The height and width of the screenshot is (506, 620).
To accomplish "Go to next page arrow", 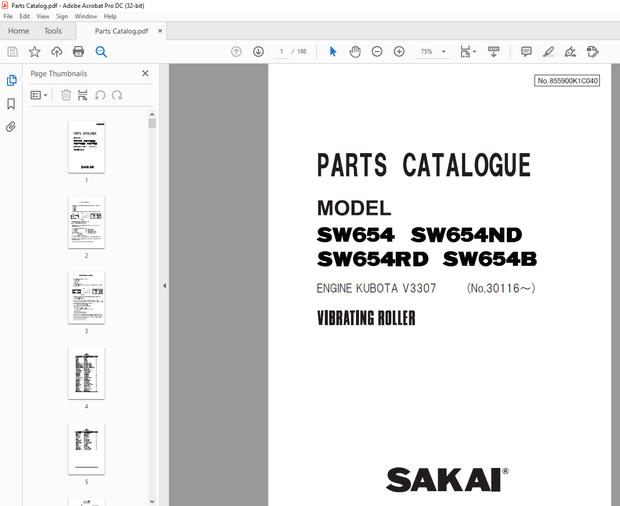I will (x=259, y=52).
